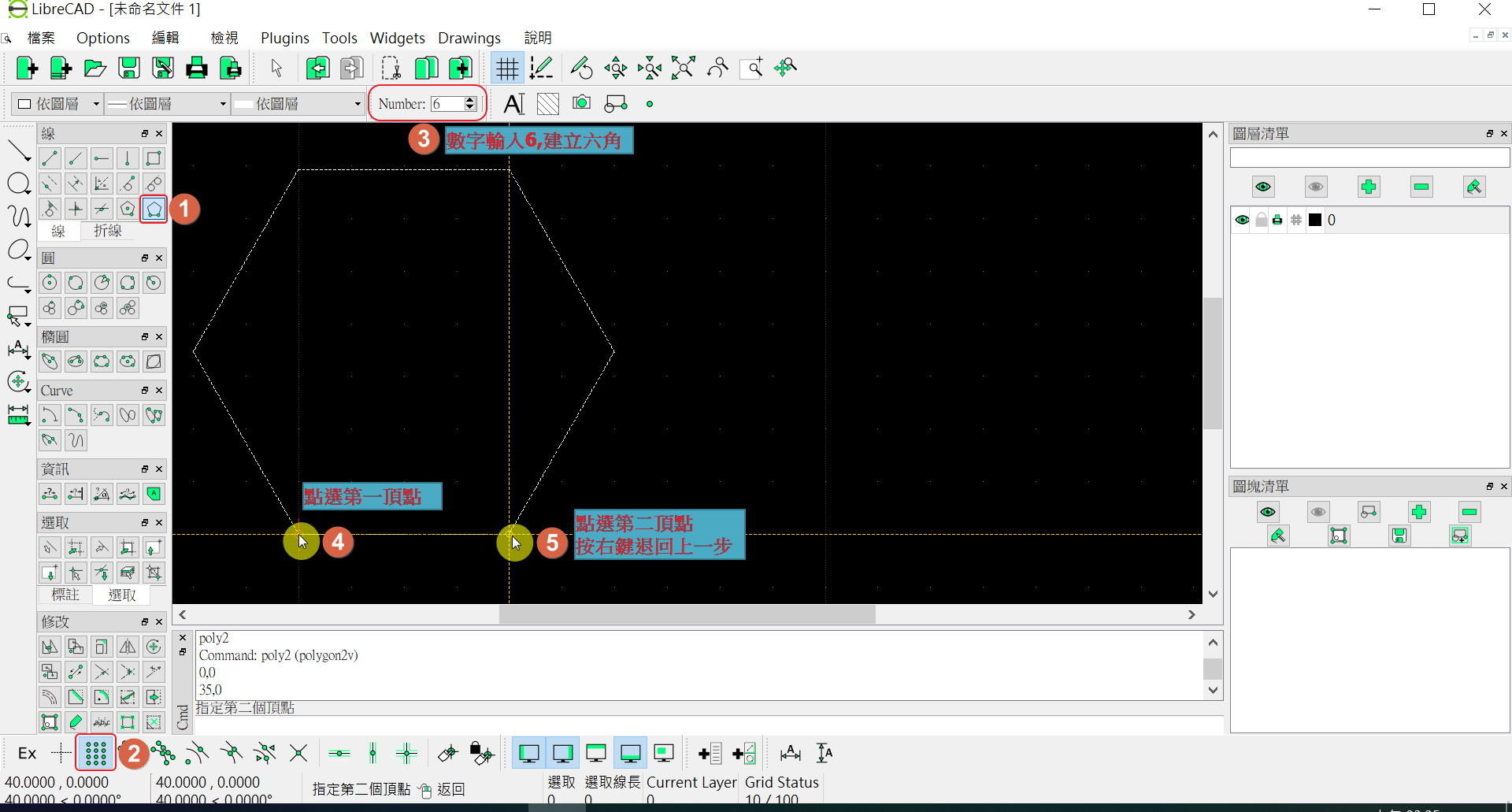
Task: Click the Zoom Window magnifier icon
Action: click(x=752, y=69)
